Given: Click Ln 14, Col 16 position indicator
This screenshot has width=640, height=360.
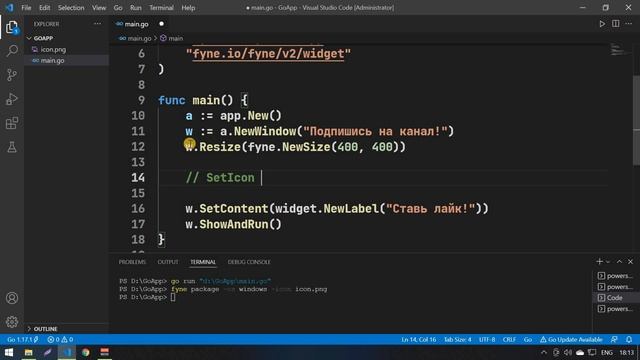Looking at the screenshot, I should coord(418,340).
